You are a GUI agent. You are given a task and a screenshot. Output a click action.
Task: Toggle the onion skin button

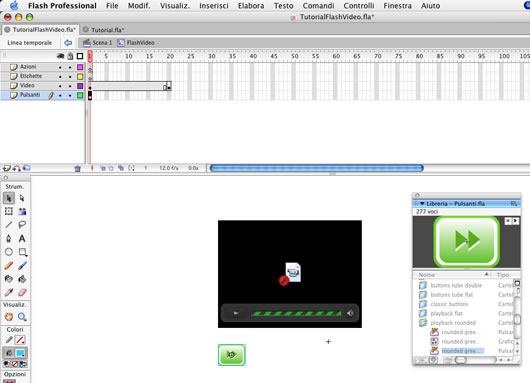point(103,168)
